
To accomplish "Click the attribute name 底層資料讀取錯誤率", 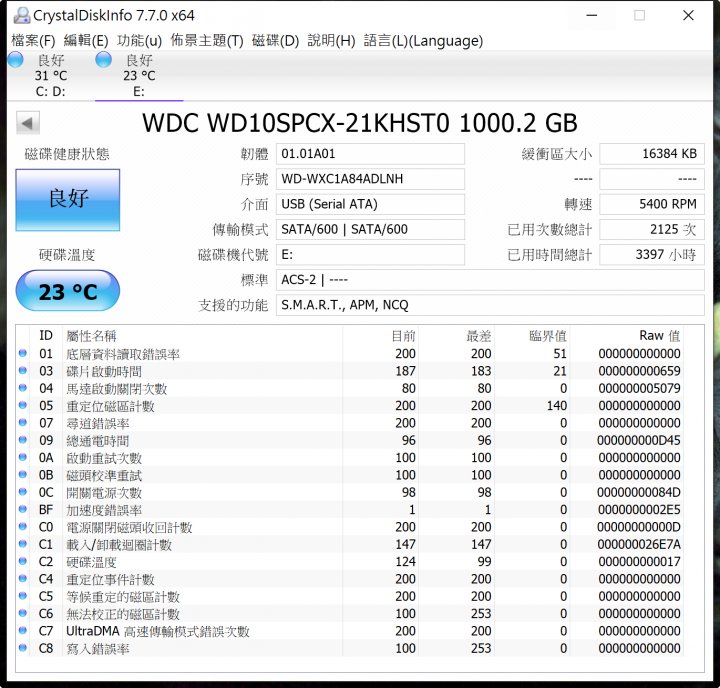I will (x=123, y=354).
